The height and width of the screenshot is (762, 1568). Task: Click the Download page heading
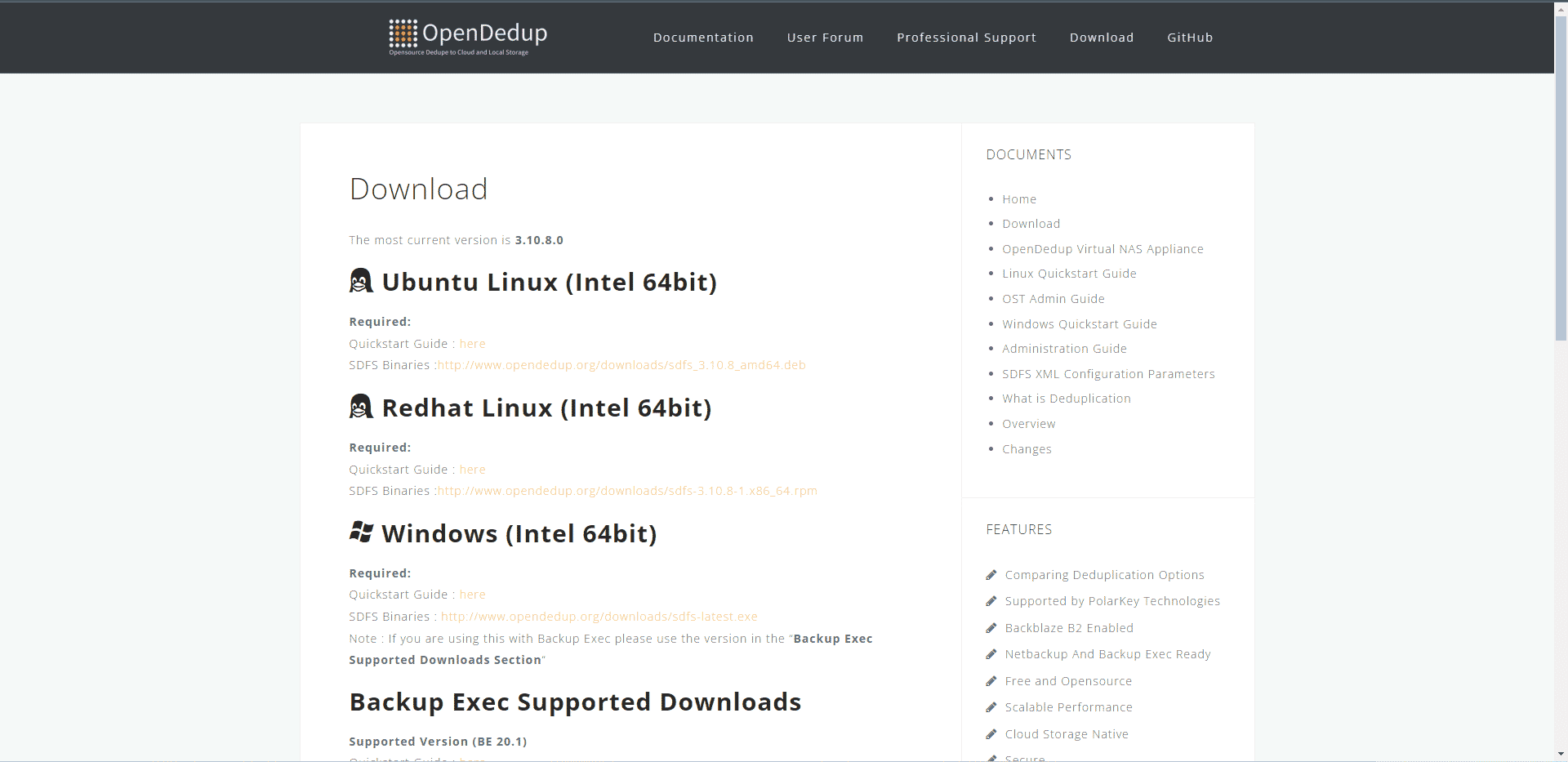[418, 189]
